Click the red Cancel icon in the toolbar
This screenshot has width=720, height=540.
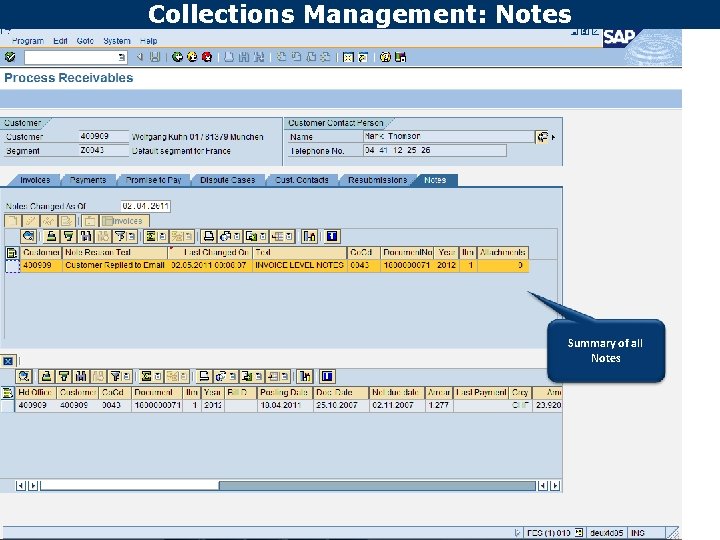207,57
